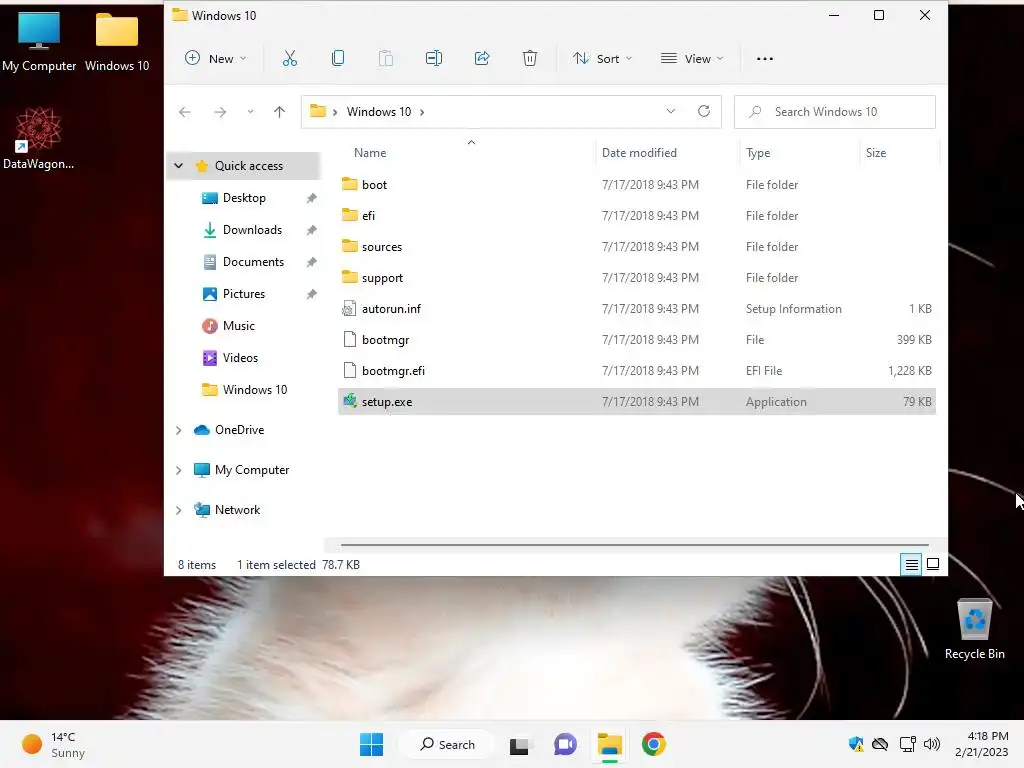This screenshot has width=1024, height=768.
Task: Switch to details view layout icon
Action: (x=912, y=564)
